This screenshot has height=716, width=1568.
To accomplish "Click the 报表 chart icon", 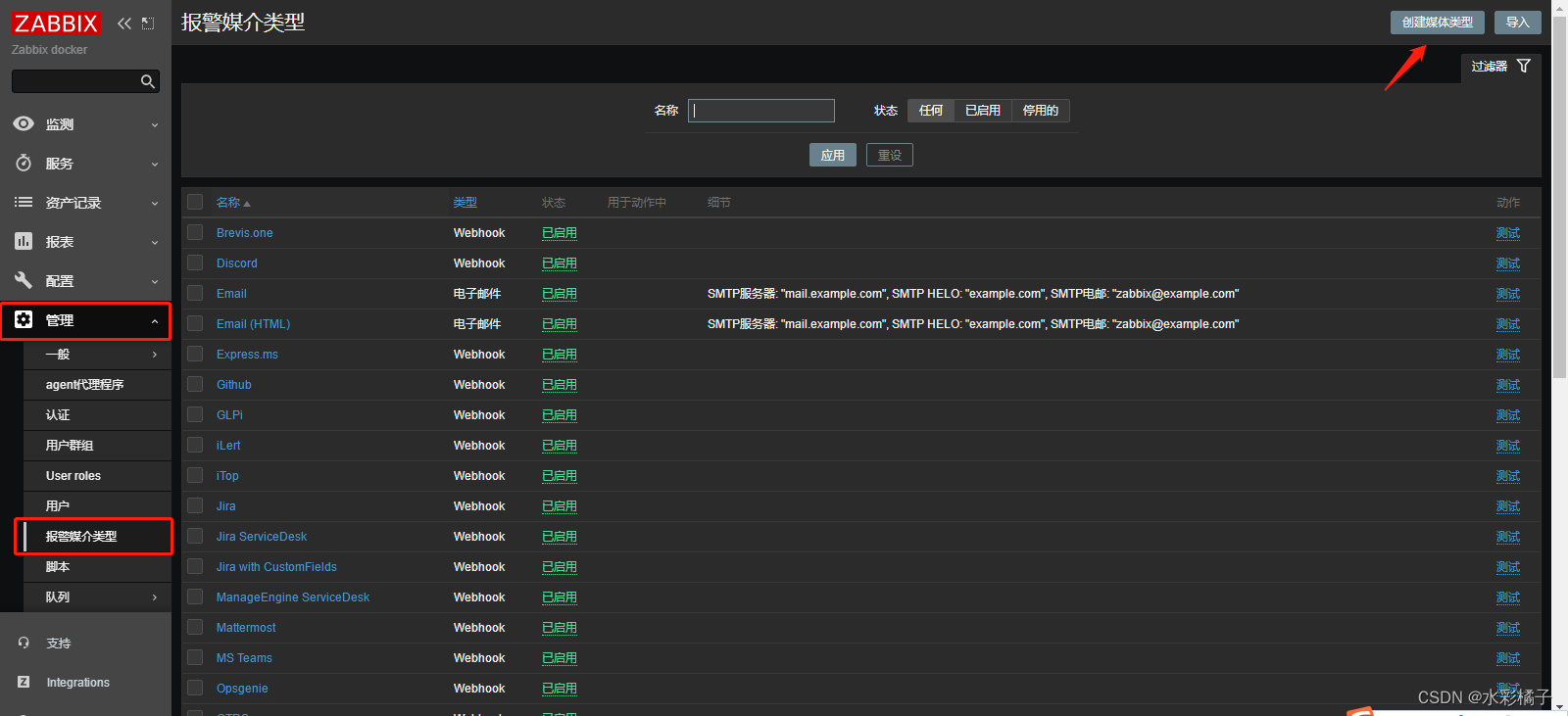I will point(24,242).
